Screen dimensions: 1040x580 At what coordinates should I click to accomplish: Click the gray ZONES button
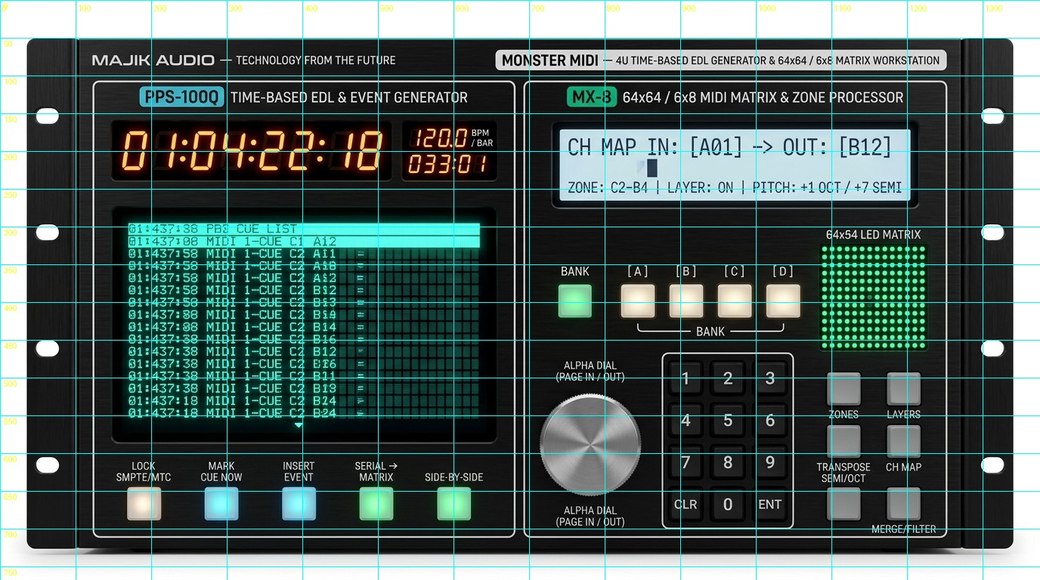pyautogui.click(x=844, y=390)
